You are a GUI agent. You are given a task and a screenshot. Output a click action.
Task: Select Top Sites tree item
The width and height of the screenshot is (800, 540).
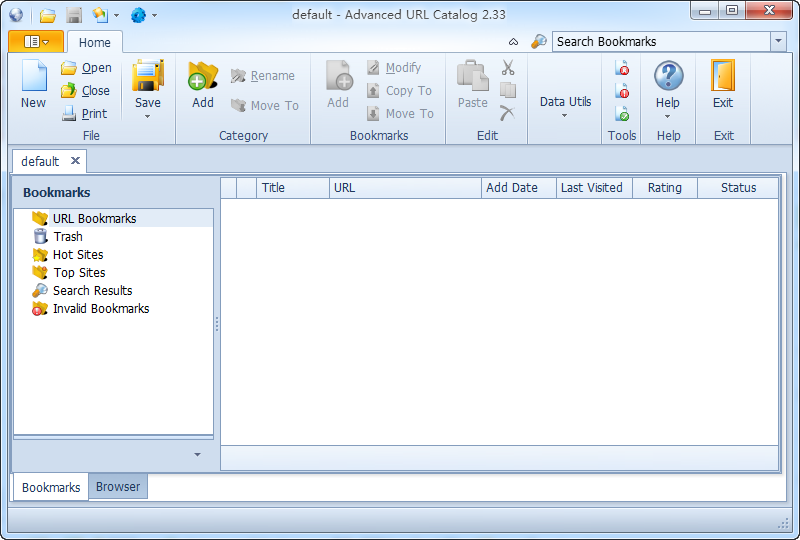[79, 273]
